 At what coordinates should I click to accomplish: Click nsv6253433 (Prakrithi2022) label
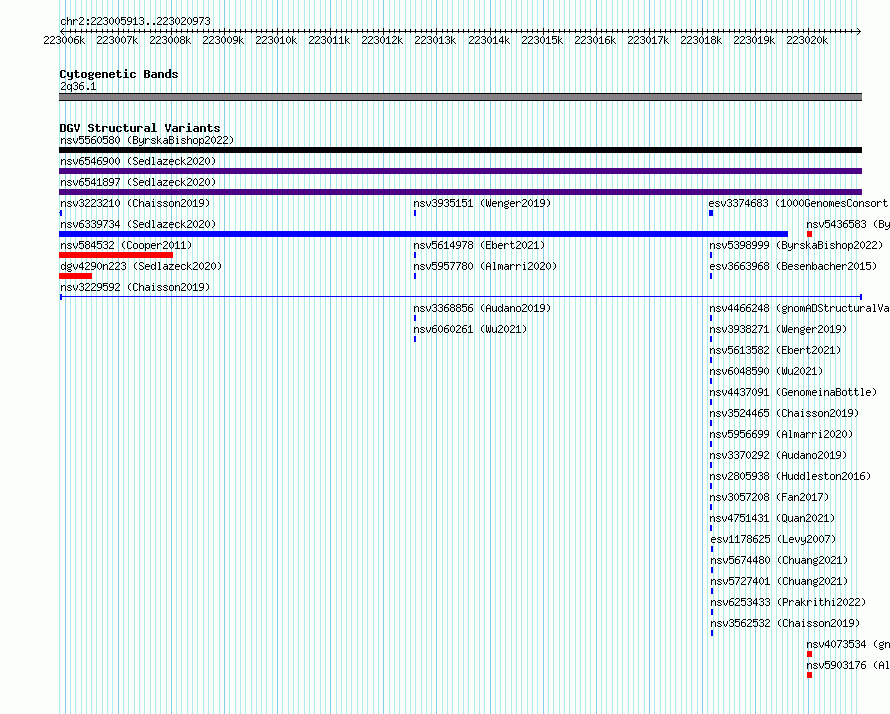(x=788, y=602)
